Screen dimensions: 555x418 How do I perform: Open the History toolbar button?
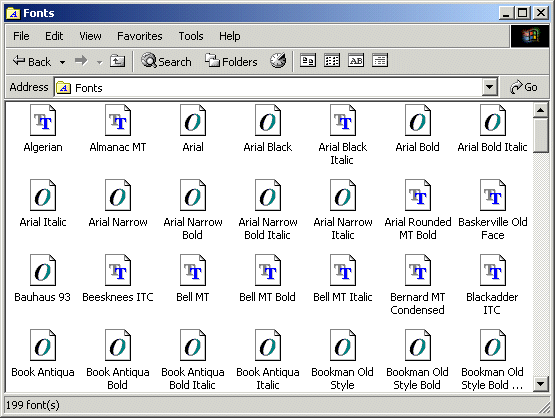278,61
